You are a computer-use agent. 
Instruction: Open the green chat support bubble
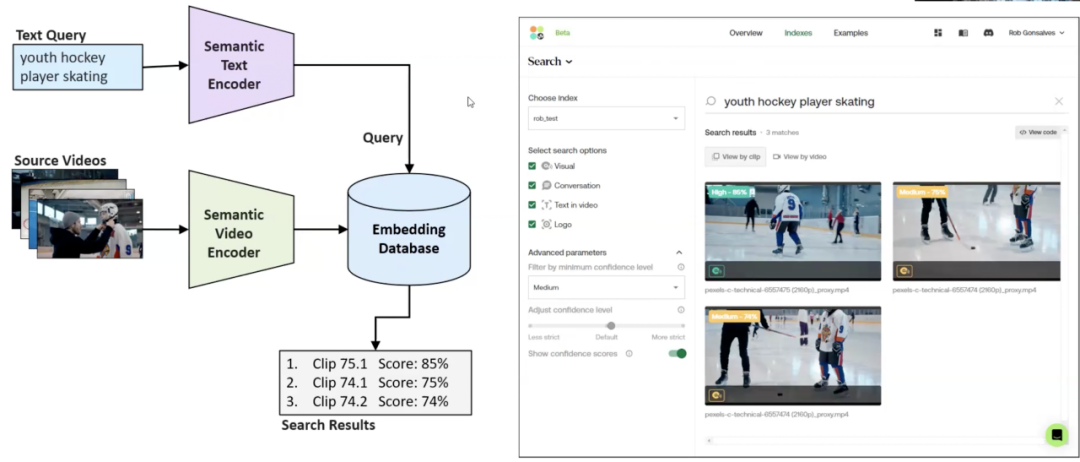(1056, 435)
